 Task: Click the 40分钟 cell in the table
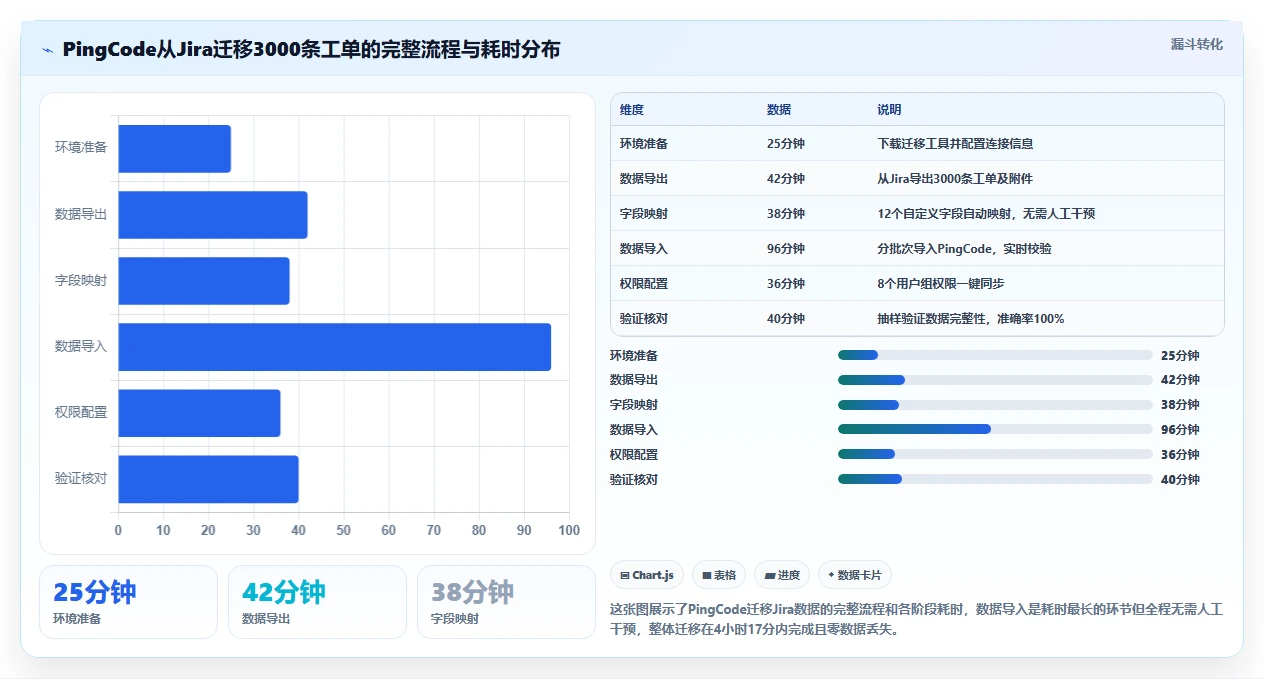pyautogui.click(x=785, y=319)
